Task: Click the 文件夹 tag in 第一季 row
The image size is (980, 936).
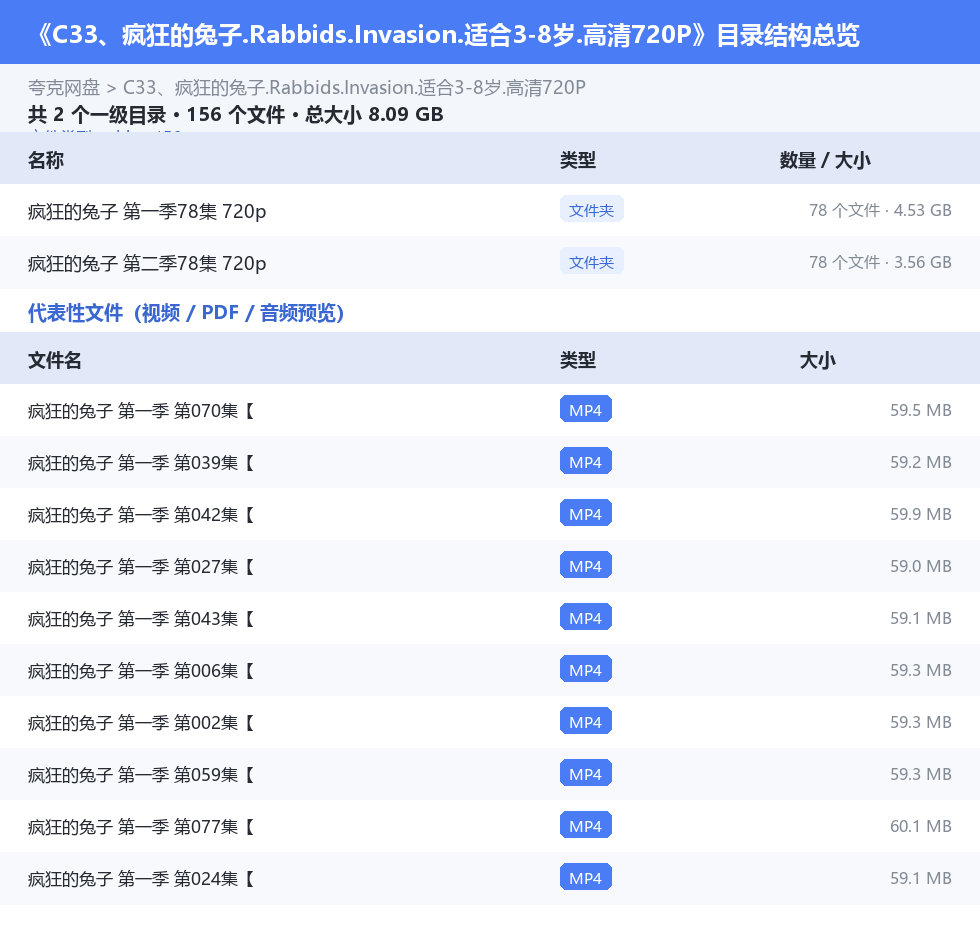Action: click(x=591, y=210)
